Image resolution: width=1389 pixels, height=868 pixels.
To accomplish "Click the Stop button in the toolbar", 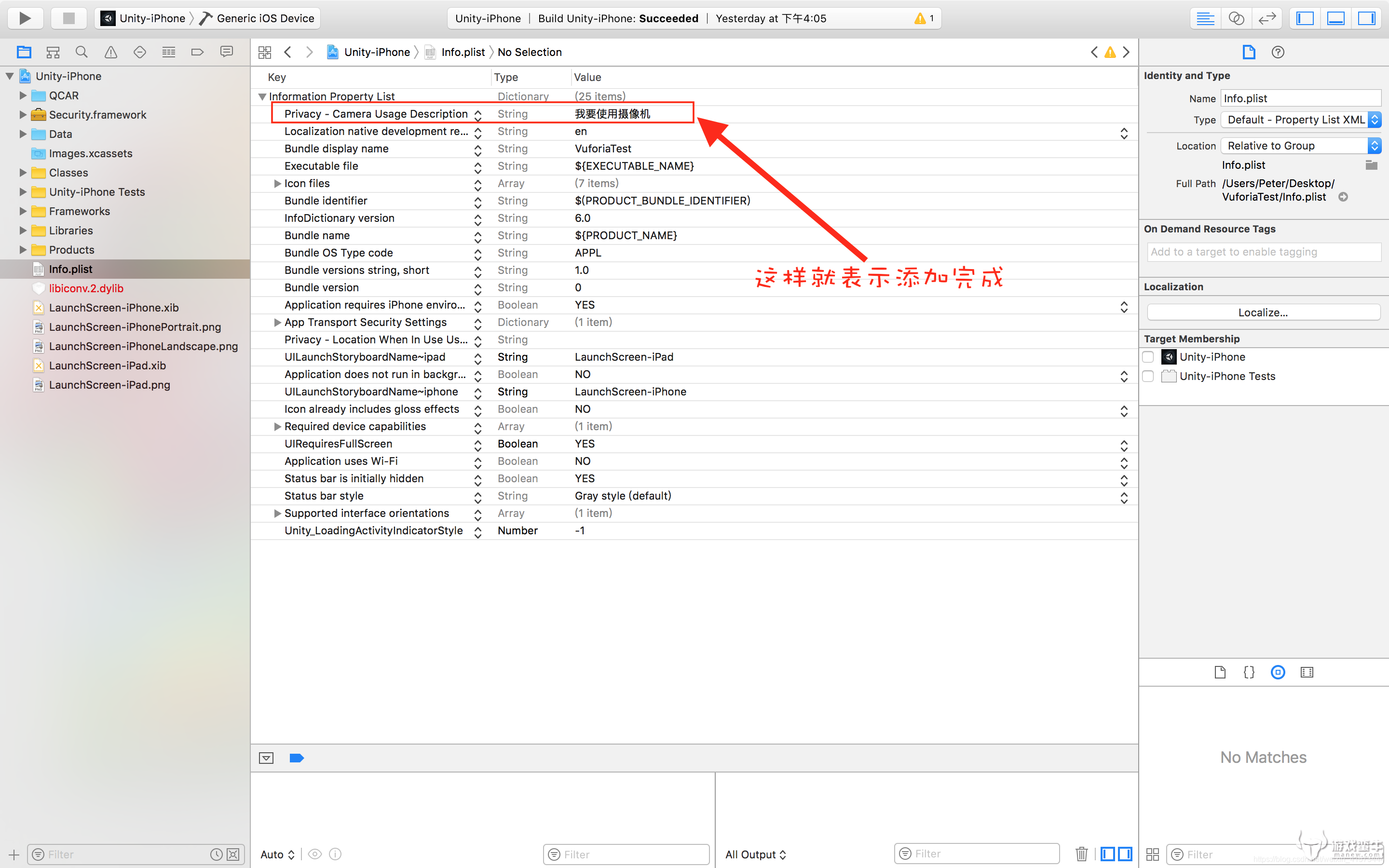I will point(68,18).
